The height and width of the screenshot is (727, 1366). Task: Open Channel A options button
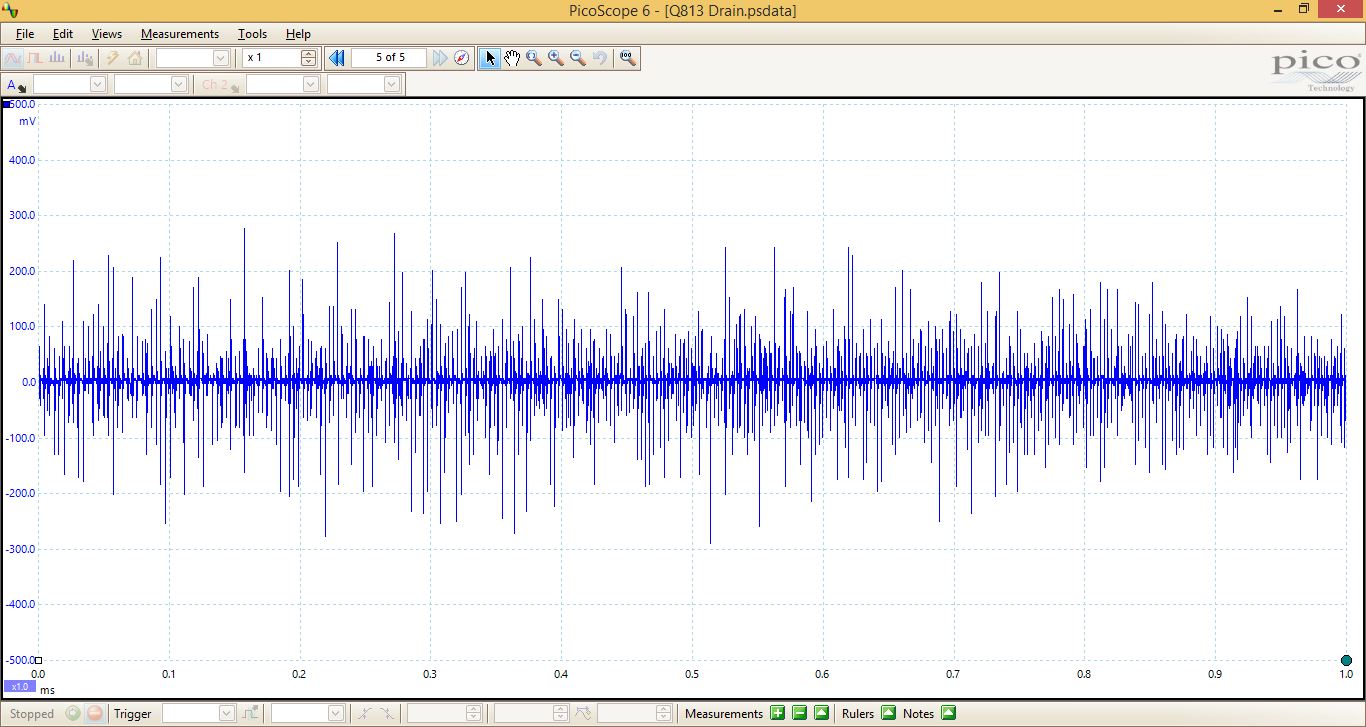point(16,85)
